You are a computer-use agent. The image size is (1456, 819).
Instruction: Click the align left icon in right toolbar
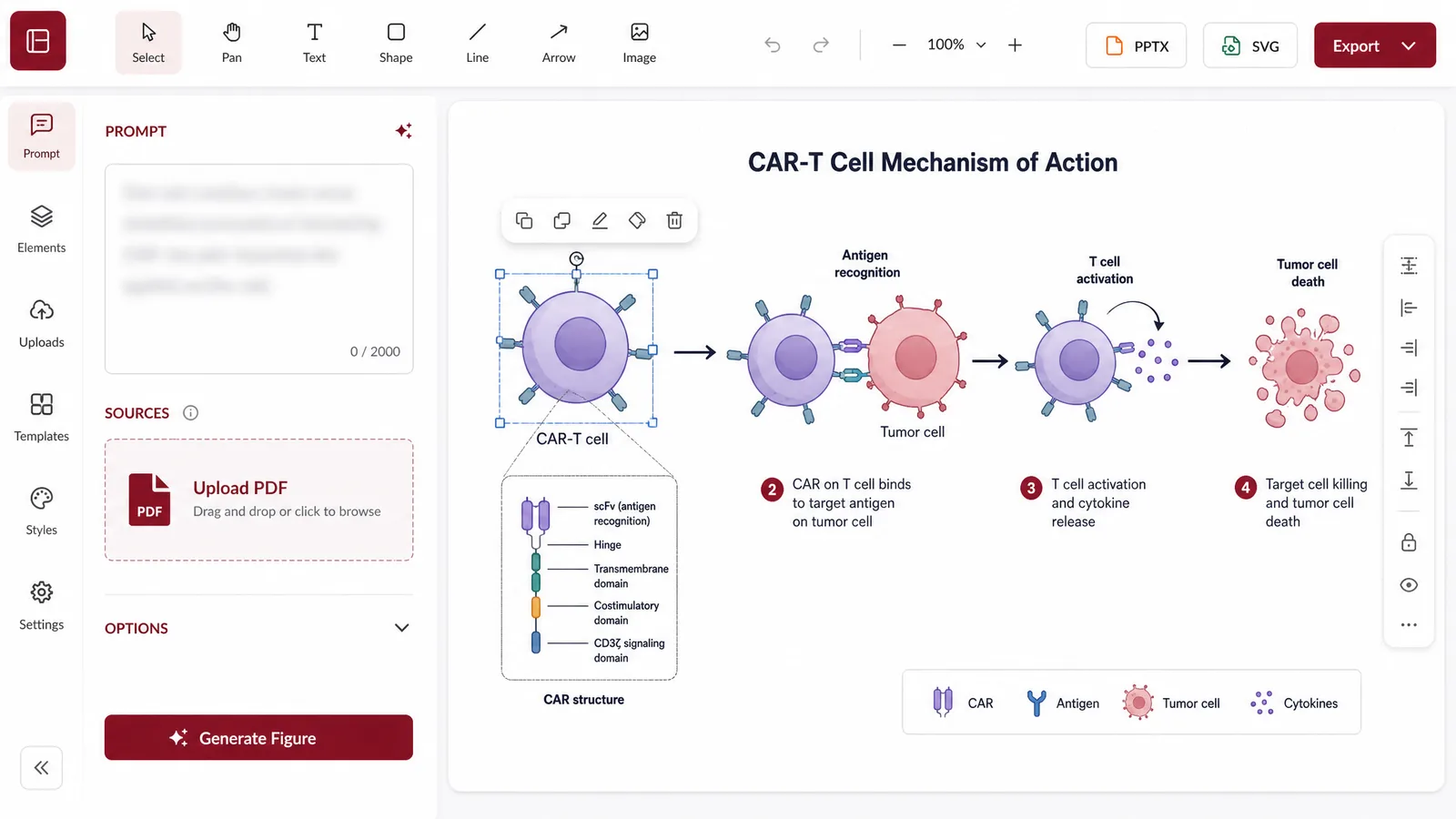coord(1409,308)
